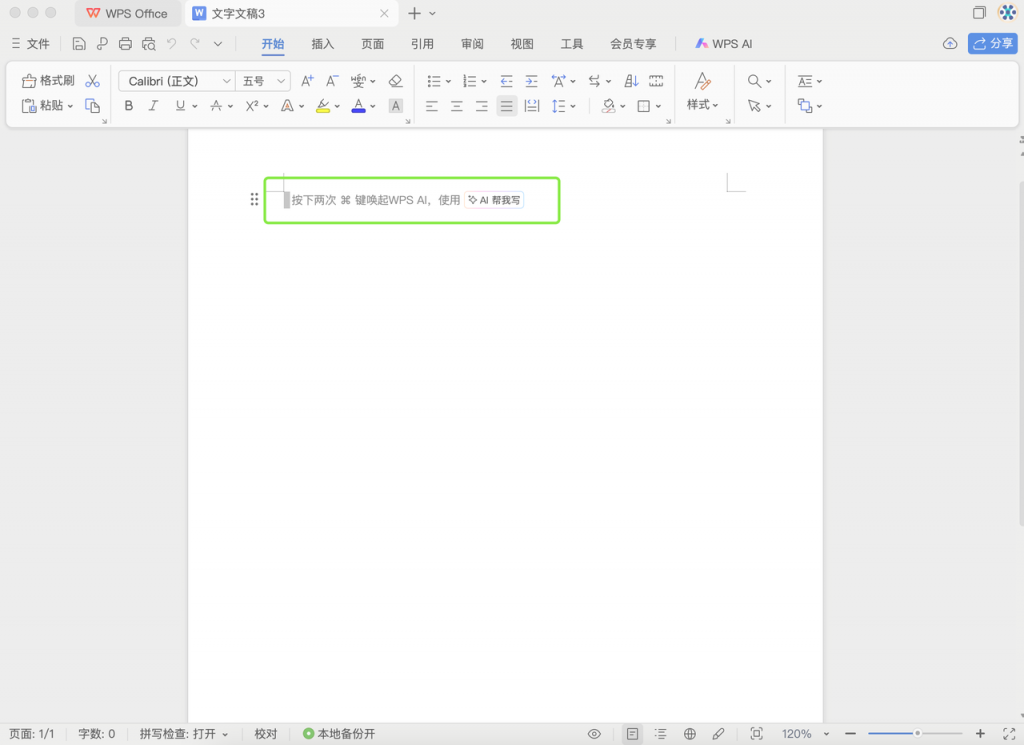Click the zoom slider handle
This screenshot has height=745, width=1024.
[917, 733]
